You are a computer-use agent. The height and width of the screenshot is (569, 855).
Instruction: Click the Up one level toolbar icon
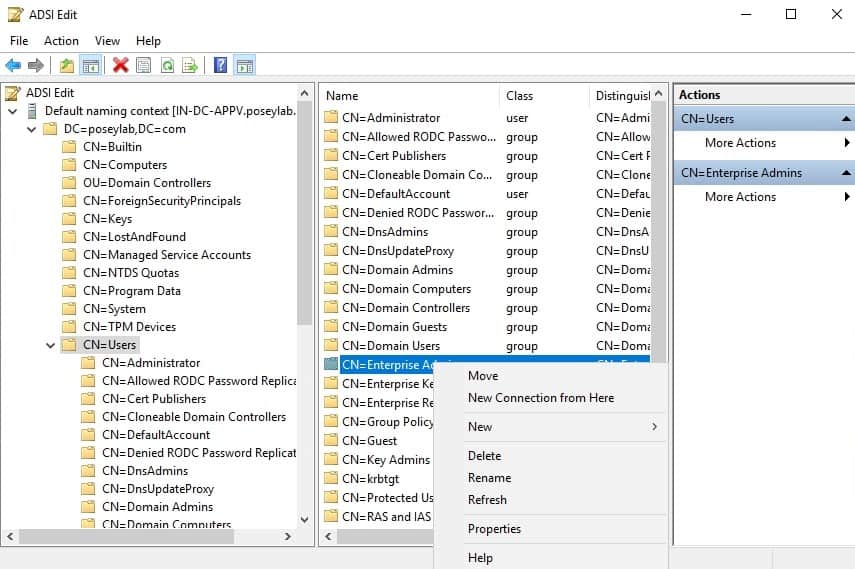67,66
